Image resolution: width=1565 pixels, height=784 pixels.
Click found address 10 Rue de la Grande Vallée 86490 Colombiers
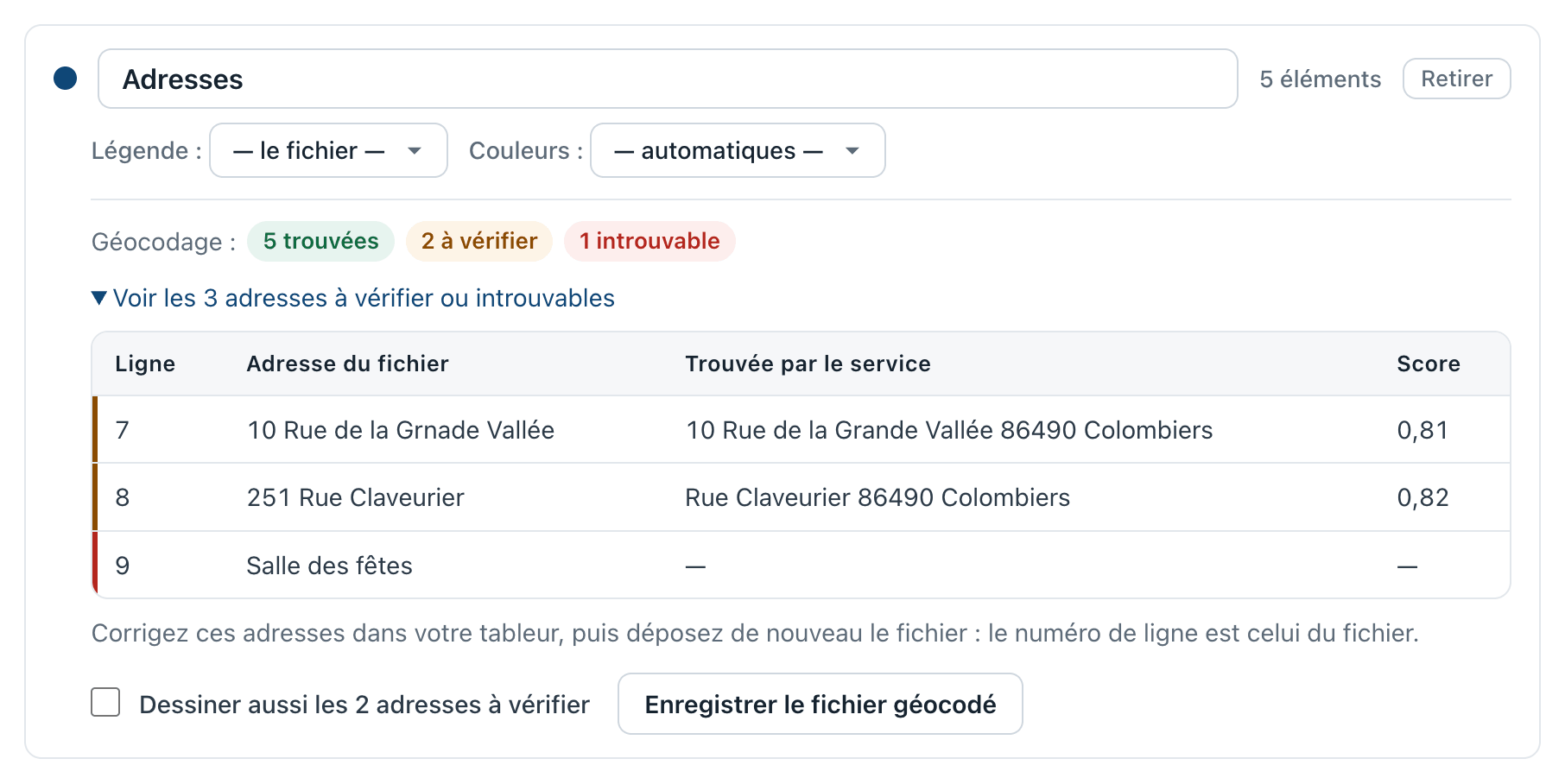tap(949, 430)
